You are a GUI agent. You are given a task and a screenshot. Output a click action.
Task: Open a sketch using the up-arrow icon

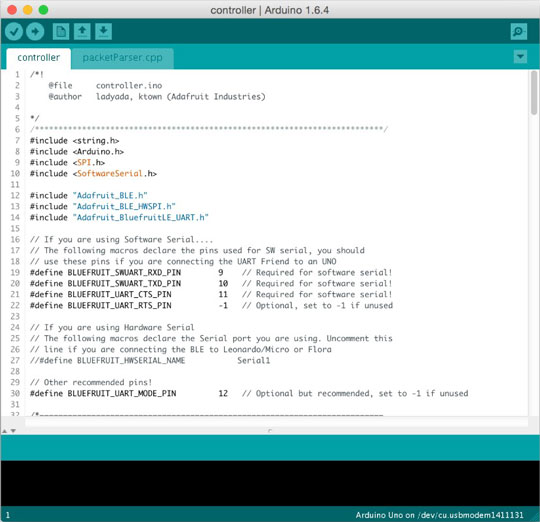(82, 32)
